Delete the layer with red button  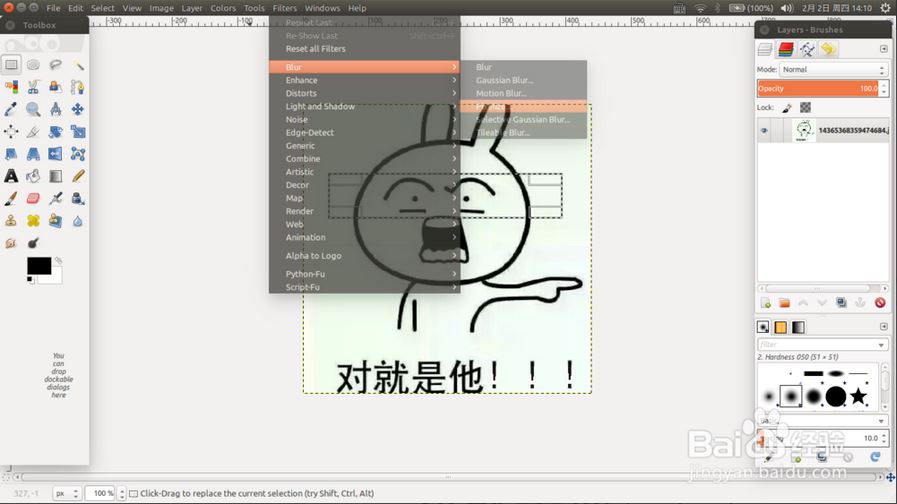tap(880, 303)
